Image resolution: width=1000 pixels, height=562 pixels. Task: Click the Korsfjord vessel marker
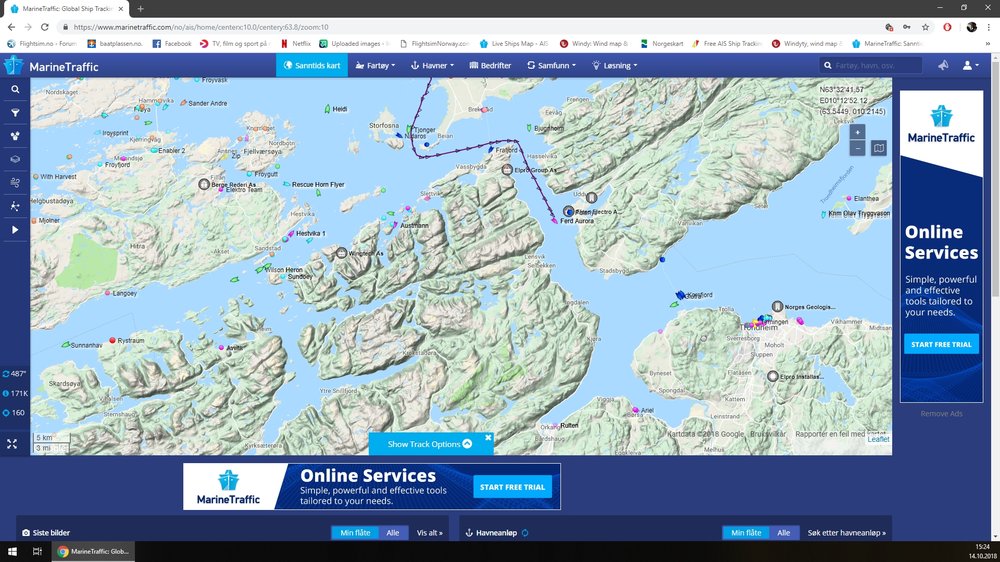tap(680, 295)
